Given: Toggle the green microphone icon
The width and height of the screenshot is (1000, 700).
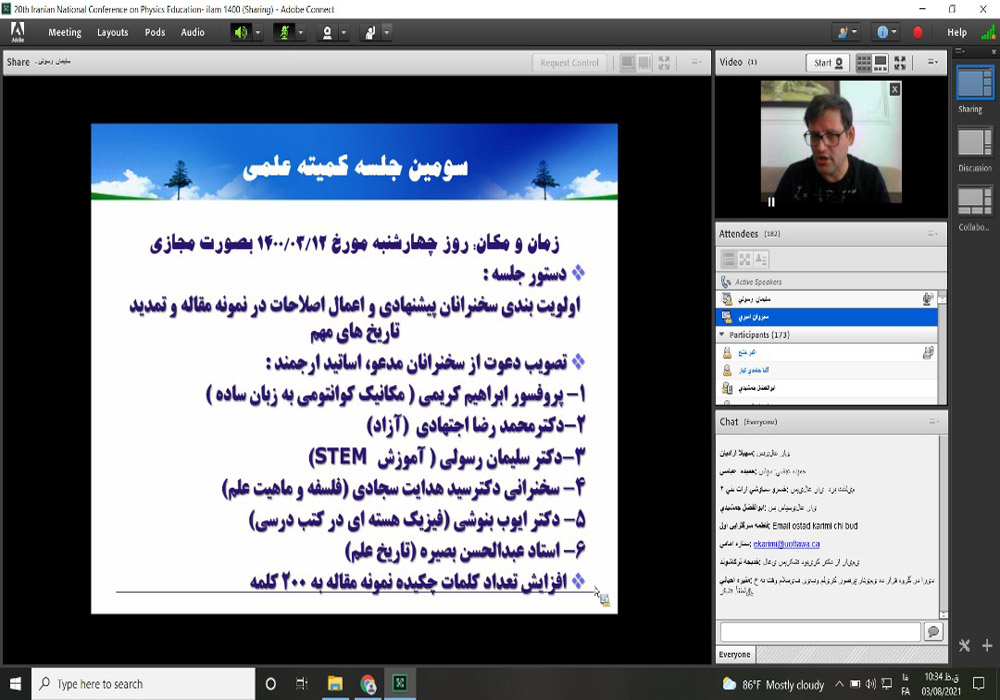Looking at the screenshot, I should 283,32.
